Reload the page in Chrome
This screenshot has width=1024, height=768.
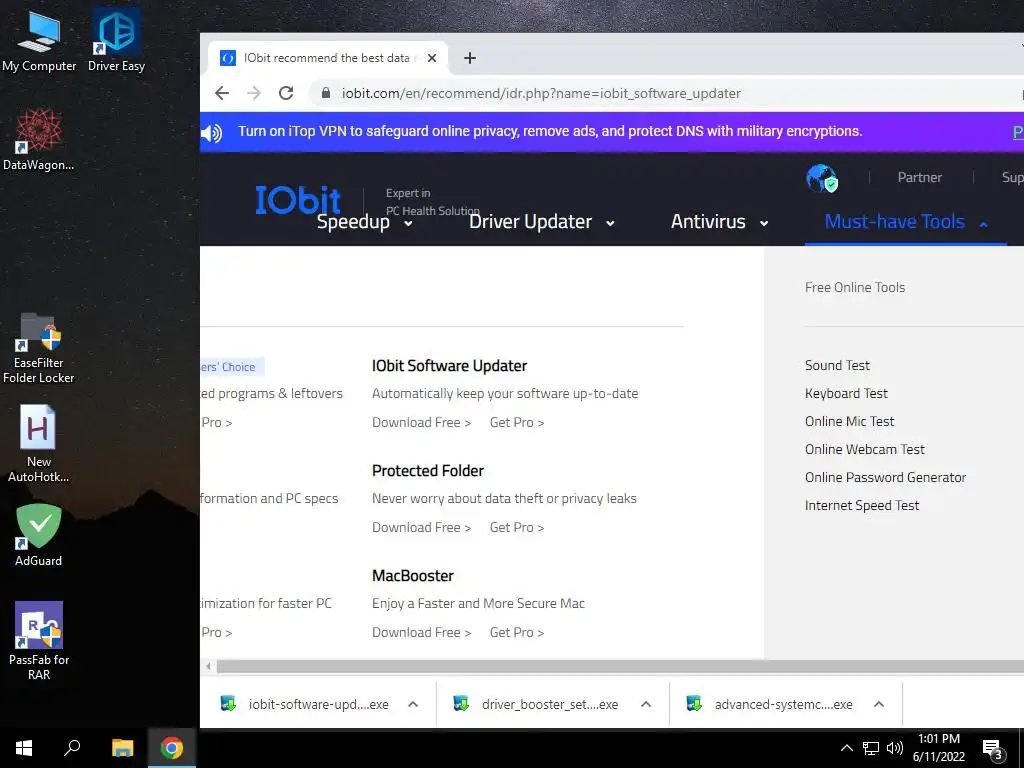pos(286,93)
